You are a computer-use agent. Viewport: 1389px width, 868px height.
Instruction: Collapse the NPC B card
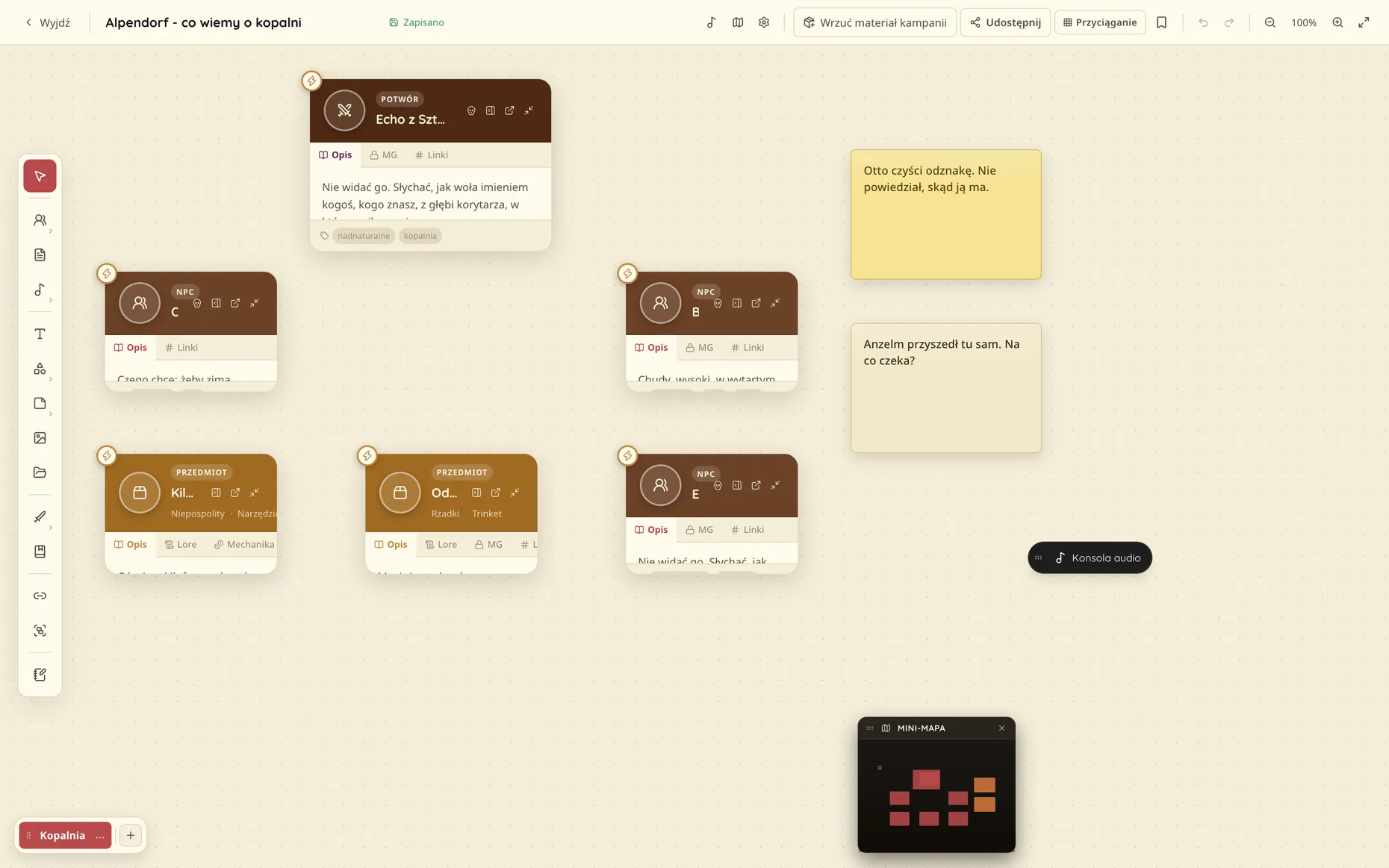(775, 303)
